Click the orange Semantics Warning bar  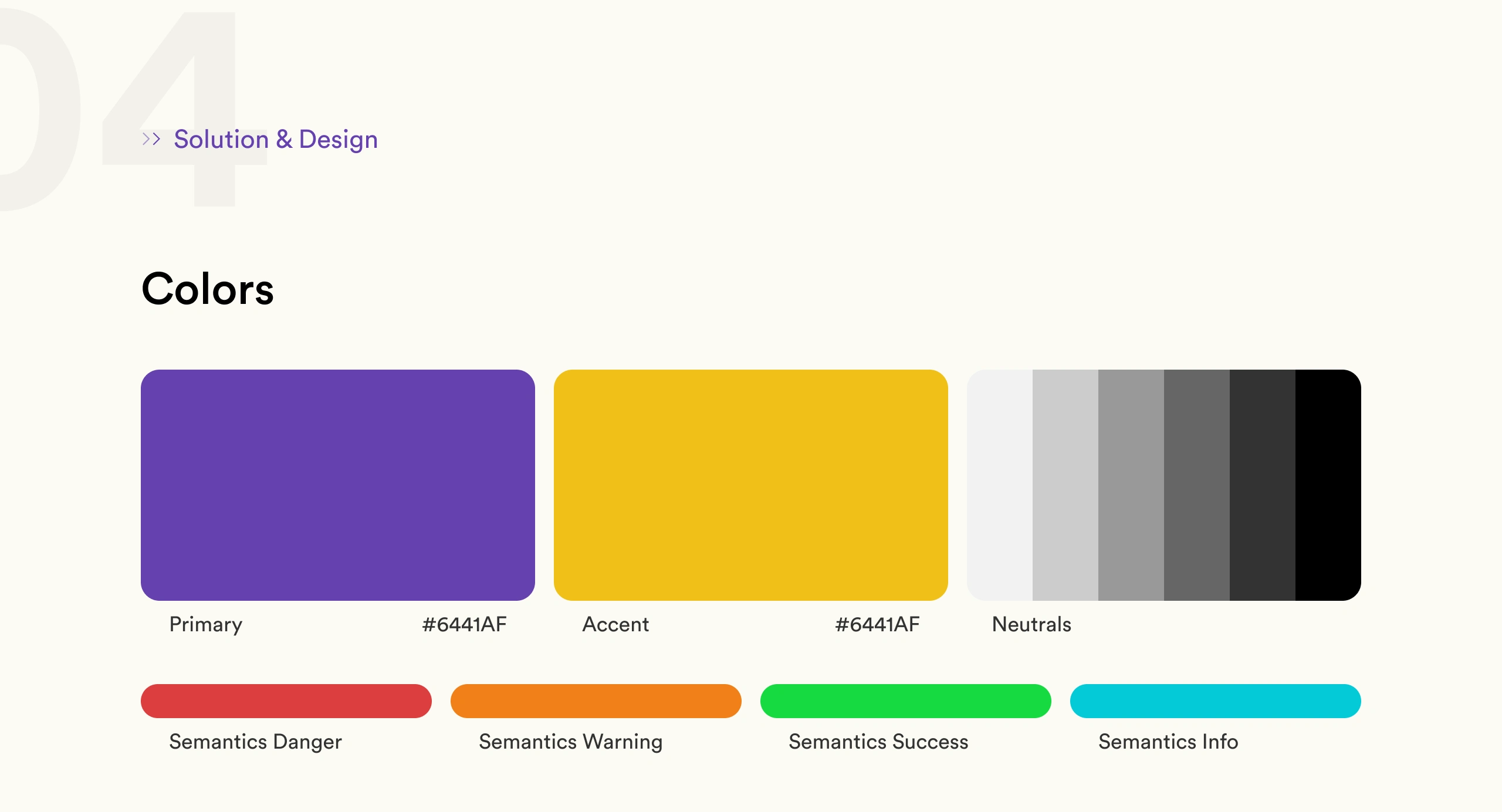point(596,701)
